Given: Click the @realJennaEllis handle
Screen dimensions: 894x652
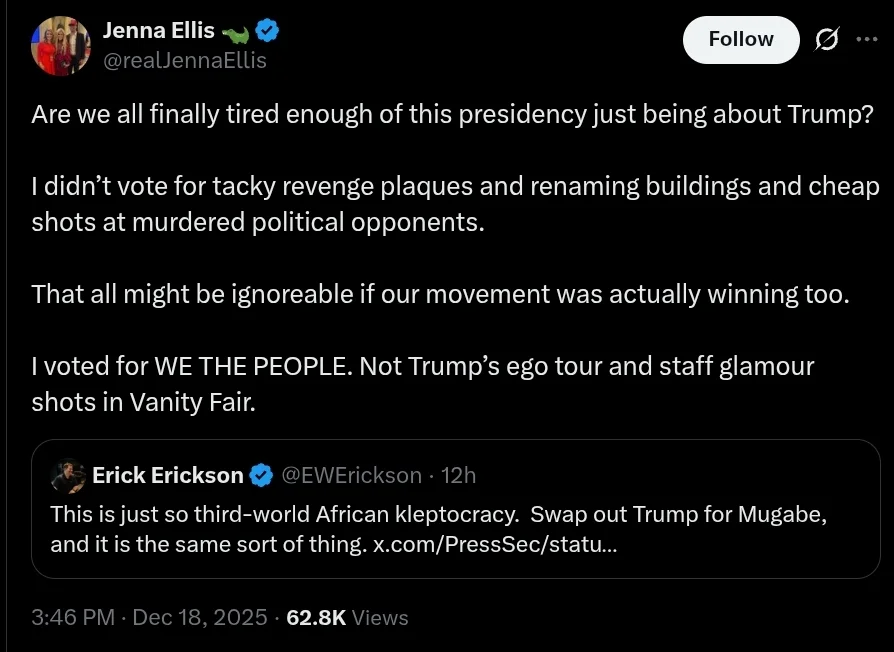Looking at the screenshot, I should click(184, 60).
